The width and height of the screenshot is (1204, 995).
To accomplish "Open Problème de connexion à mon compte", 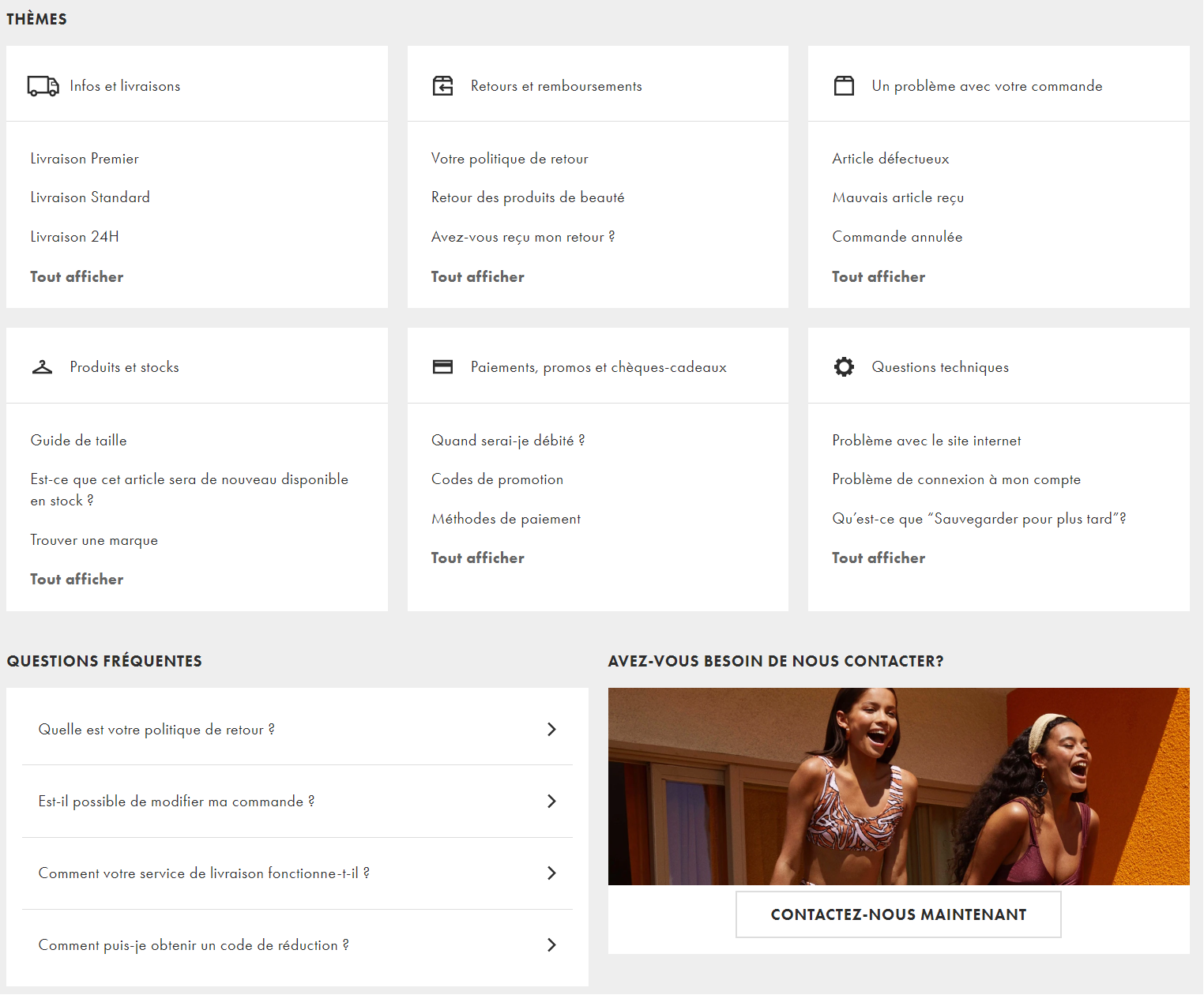I will point(957,479).
